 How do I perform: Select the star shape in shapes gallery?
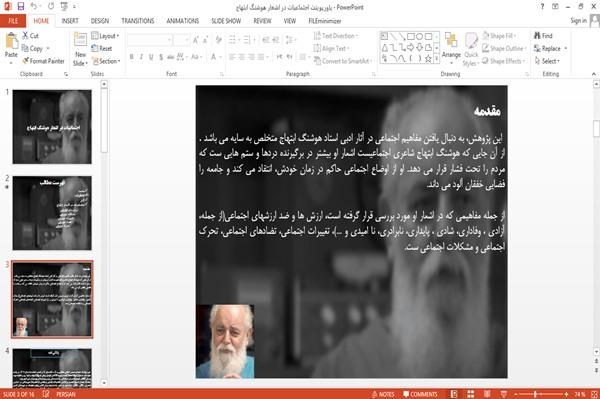(428, 59)
